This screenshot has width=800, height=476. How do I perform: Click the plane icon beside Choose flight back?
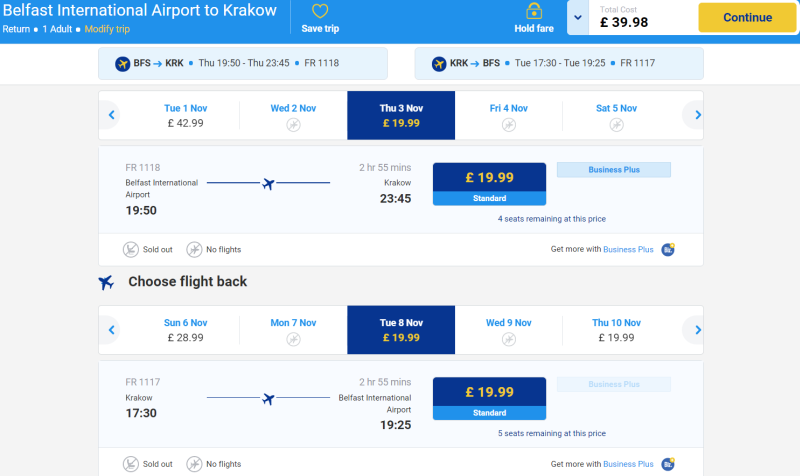tap(106, 282)
